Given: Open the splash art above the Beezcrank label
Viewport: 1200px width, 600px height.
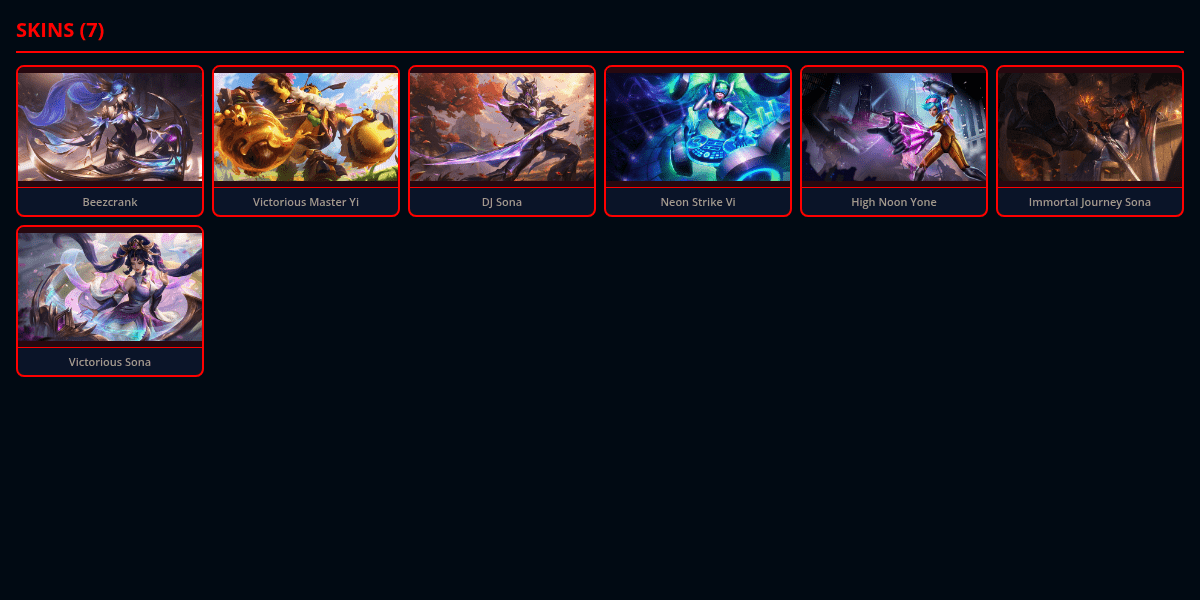Looking at the screenshot, I should click(x=110, y=127).
